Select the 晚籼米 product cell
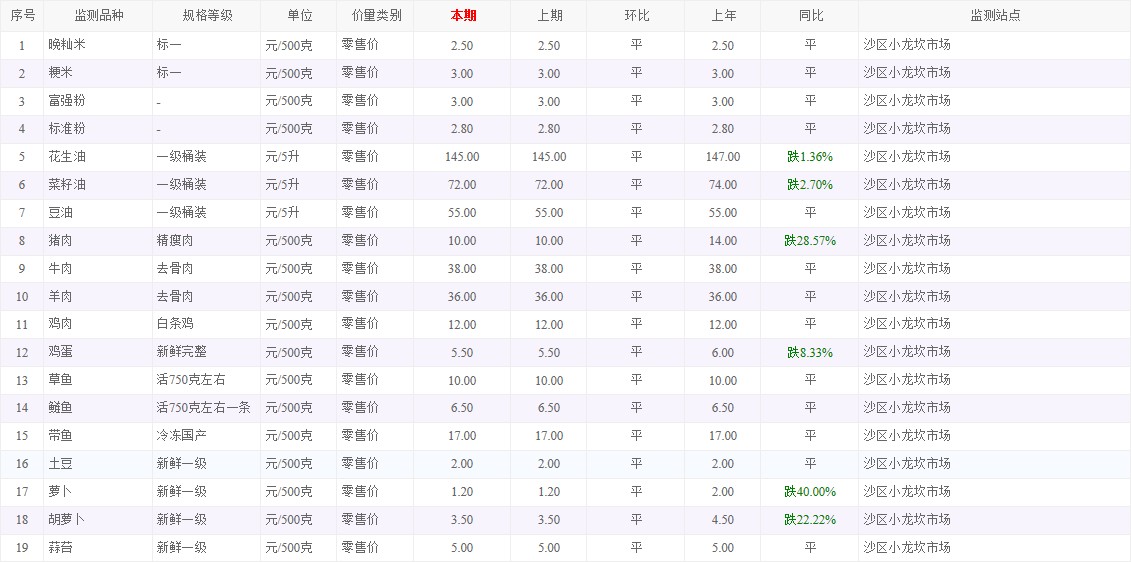Image resolution: width=1131 pixels, height=562 pixels. coord(98,45)
